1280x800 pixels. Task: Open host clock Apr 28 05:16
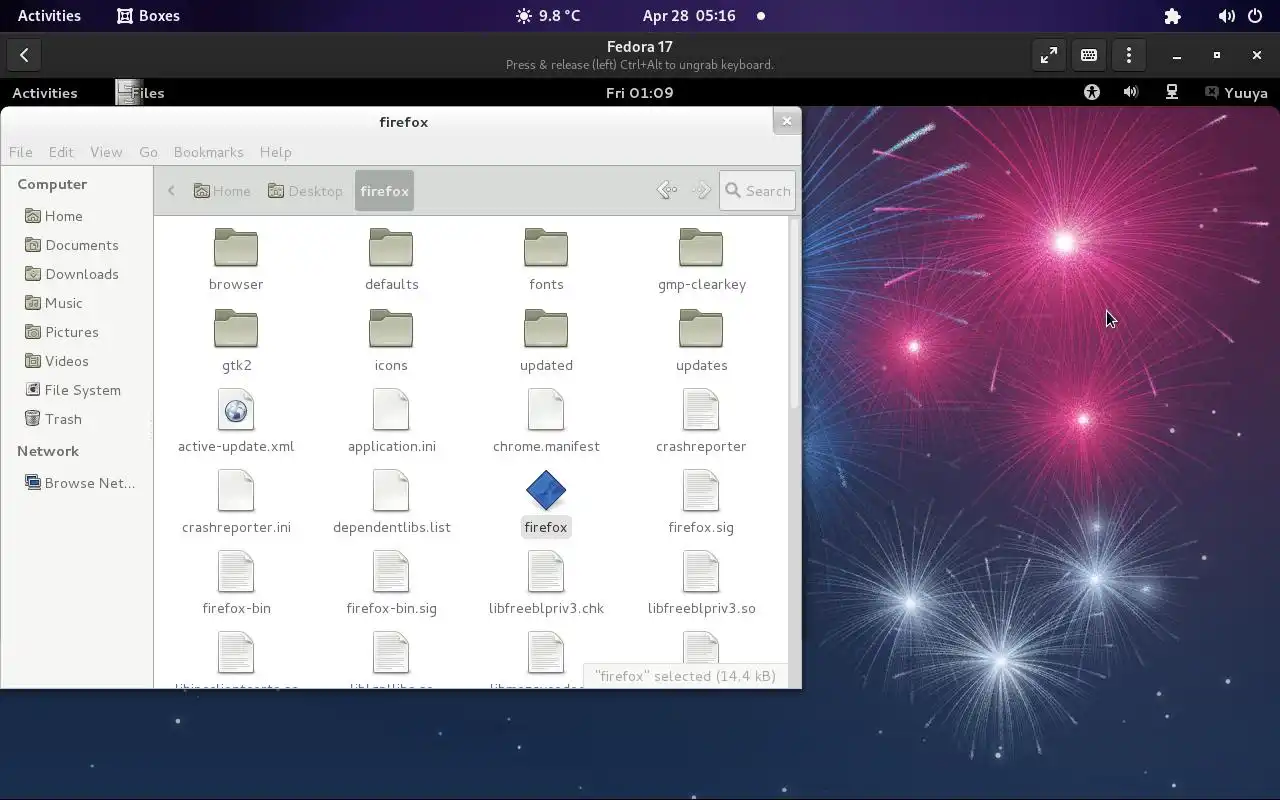(x=689, y=16)
